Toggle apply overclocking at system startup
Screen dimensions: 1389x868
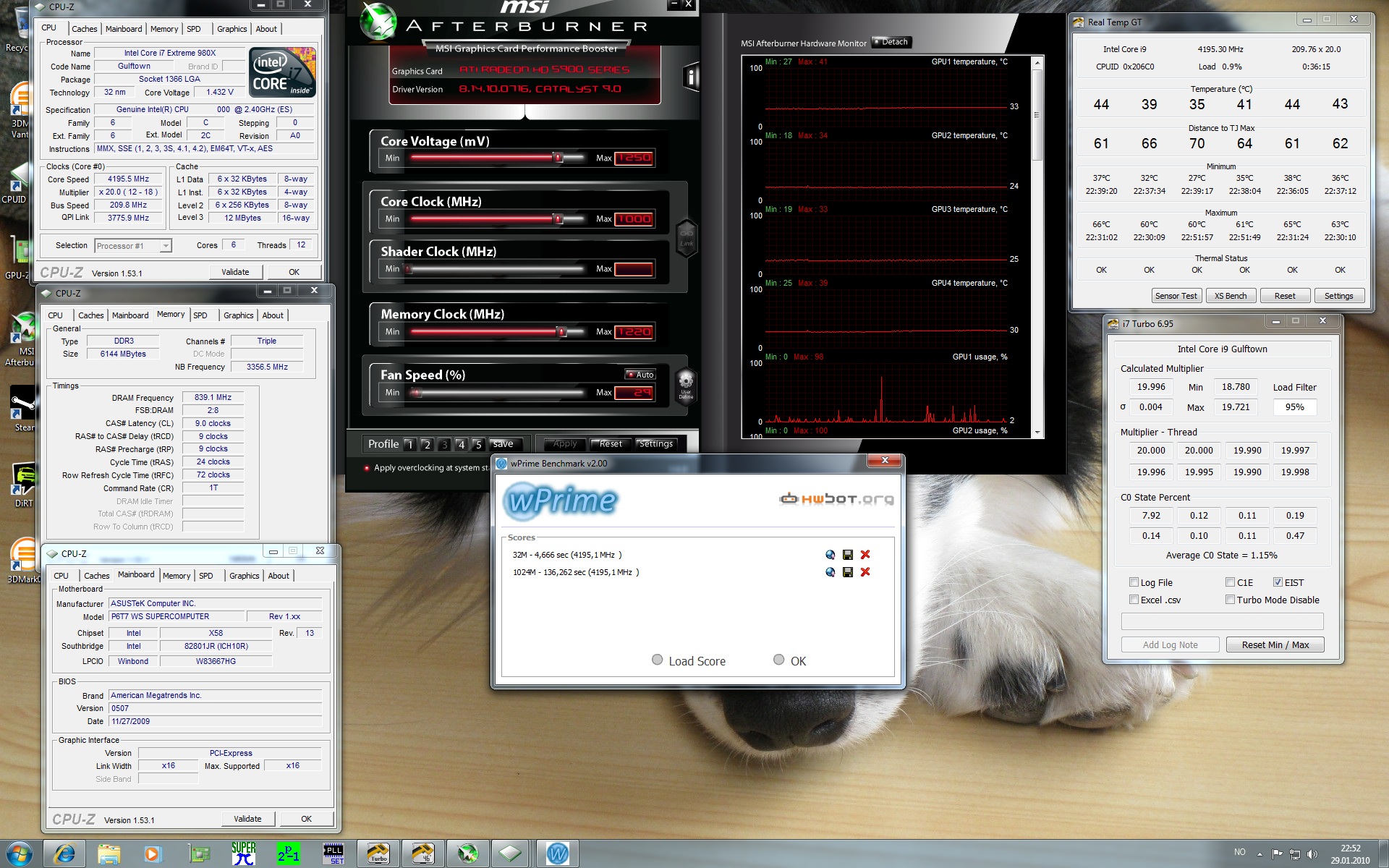click(367, 468)
